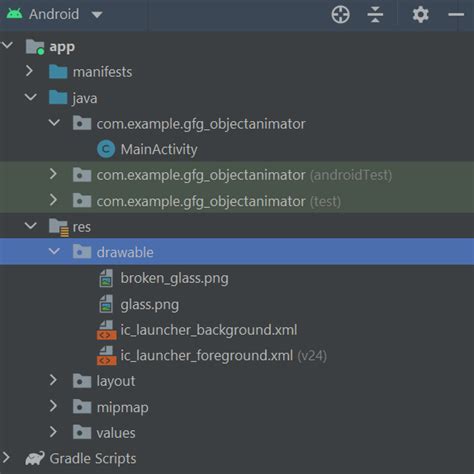Click the app module folder icon
The height and width of the screenshot is (474, 474).
(x=35, y=47)
